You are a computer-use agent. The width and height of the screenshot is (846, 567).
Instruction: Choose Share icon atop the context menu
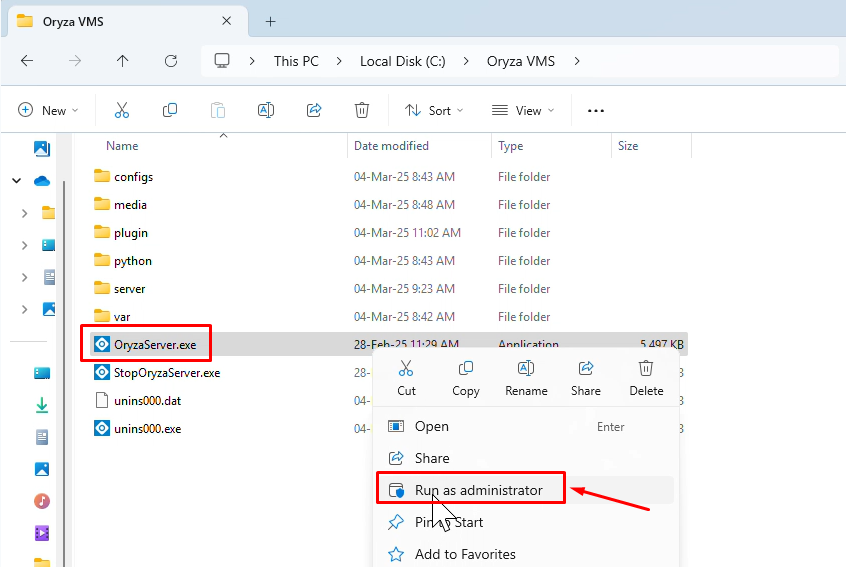point(586,378)
